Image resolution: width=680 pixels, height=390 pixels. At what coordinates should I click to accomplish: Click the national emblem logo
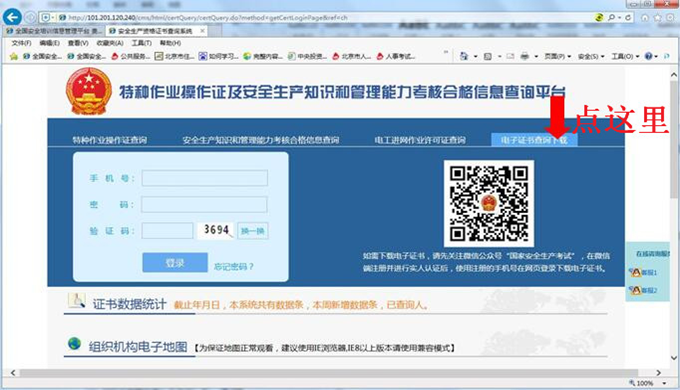[88, 91]
